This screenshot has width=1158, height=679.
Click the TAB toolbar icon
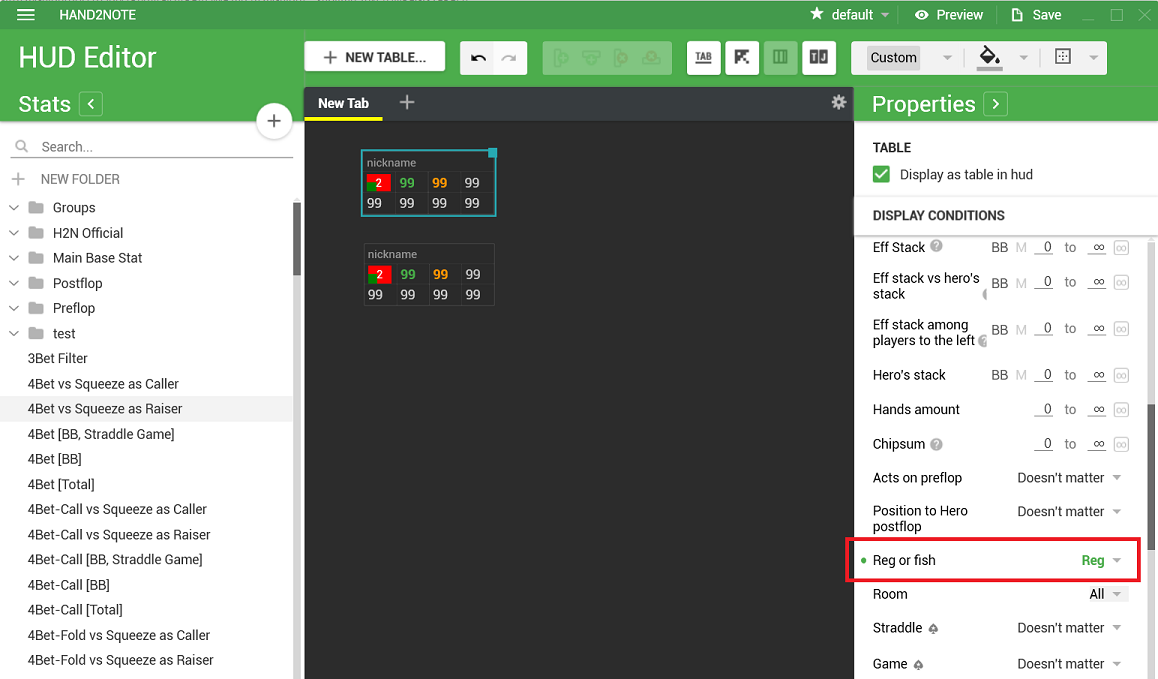tap(704, 58)
